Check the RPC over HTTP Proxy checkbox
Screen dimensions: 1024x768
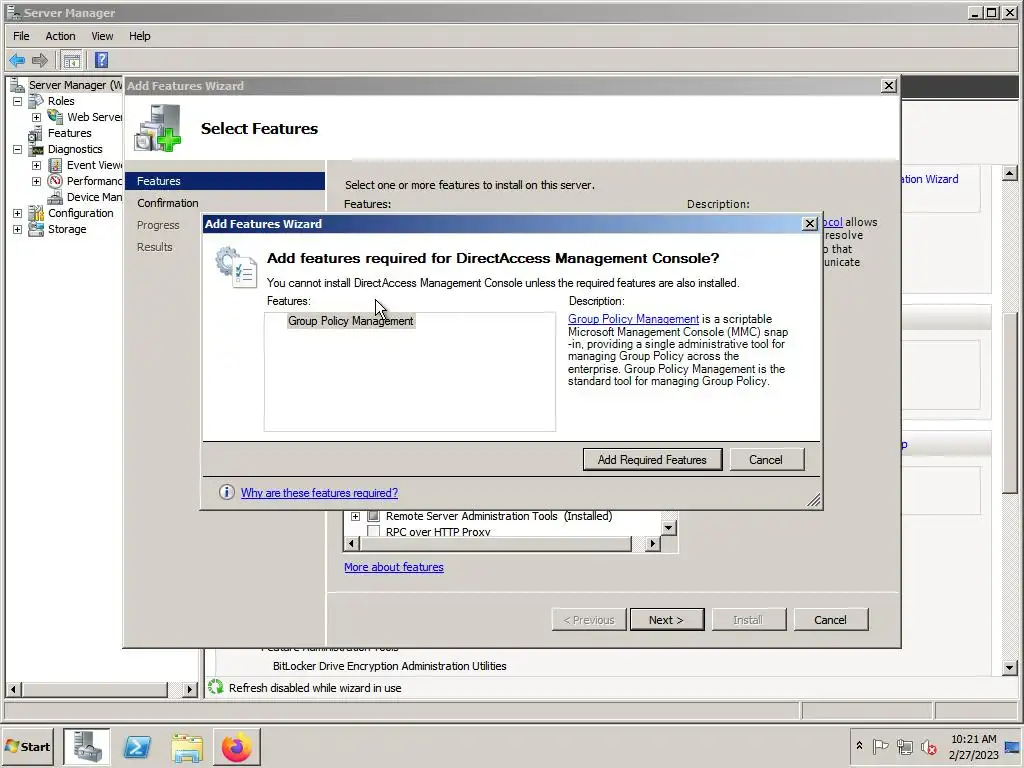pos(374,532)
